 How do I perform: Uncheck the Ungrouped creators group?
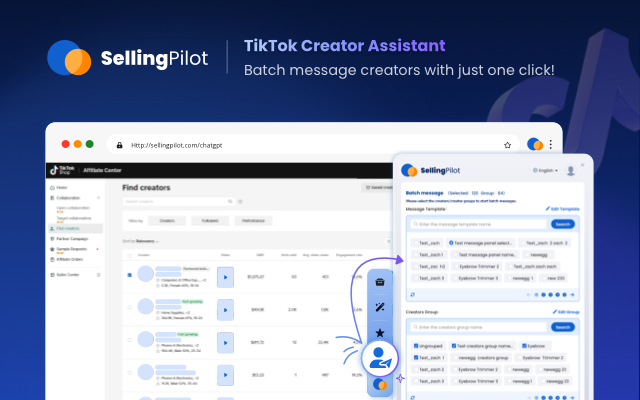(x=416, y=346)
